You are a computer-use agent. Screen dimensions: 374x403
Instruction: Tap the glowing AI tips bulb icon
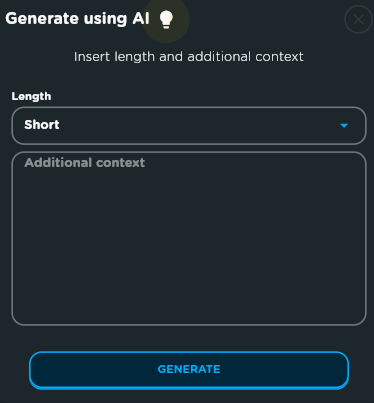(166, 19)
